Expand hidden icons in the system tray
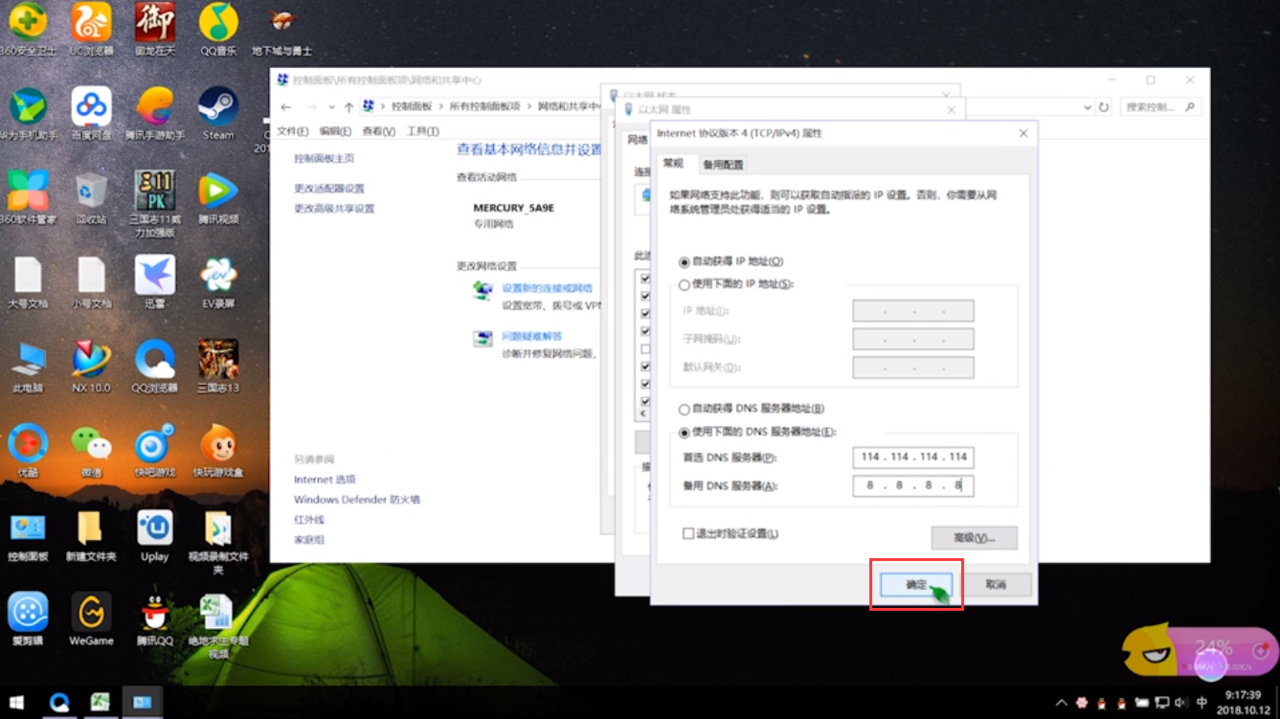Image resolution: width=1280 pixels, height=719 pixels. pos(1060,702)
